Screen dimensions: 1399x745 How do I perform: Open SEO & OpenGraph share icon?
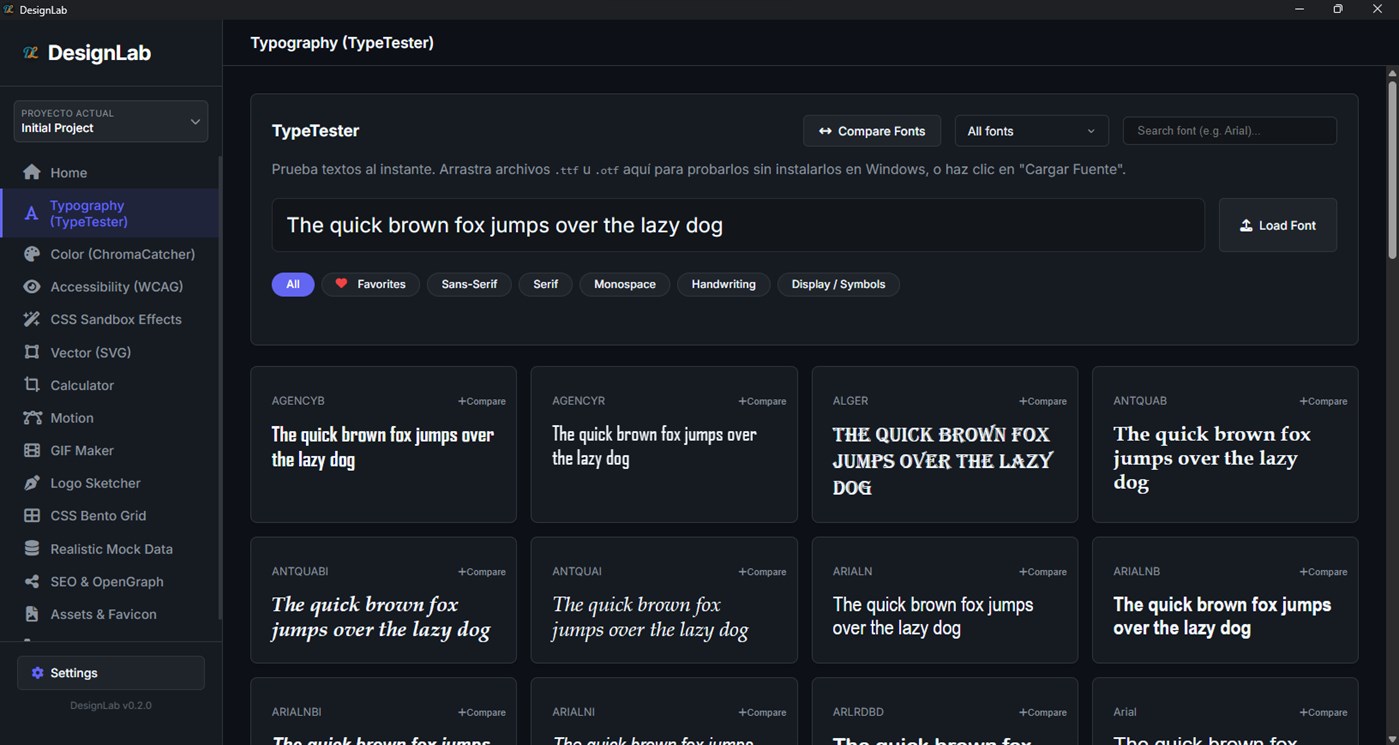tap(32, 582)
